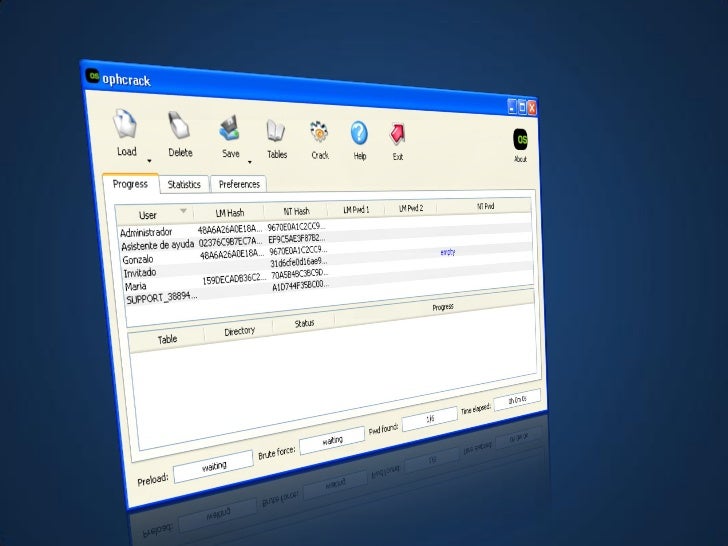Click the Brute force status field
Screen dimensions: 728x546
(332, 440)
